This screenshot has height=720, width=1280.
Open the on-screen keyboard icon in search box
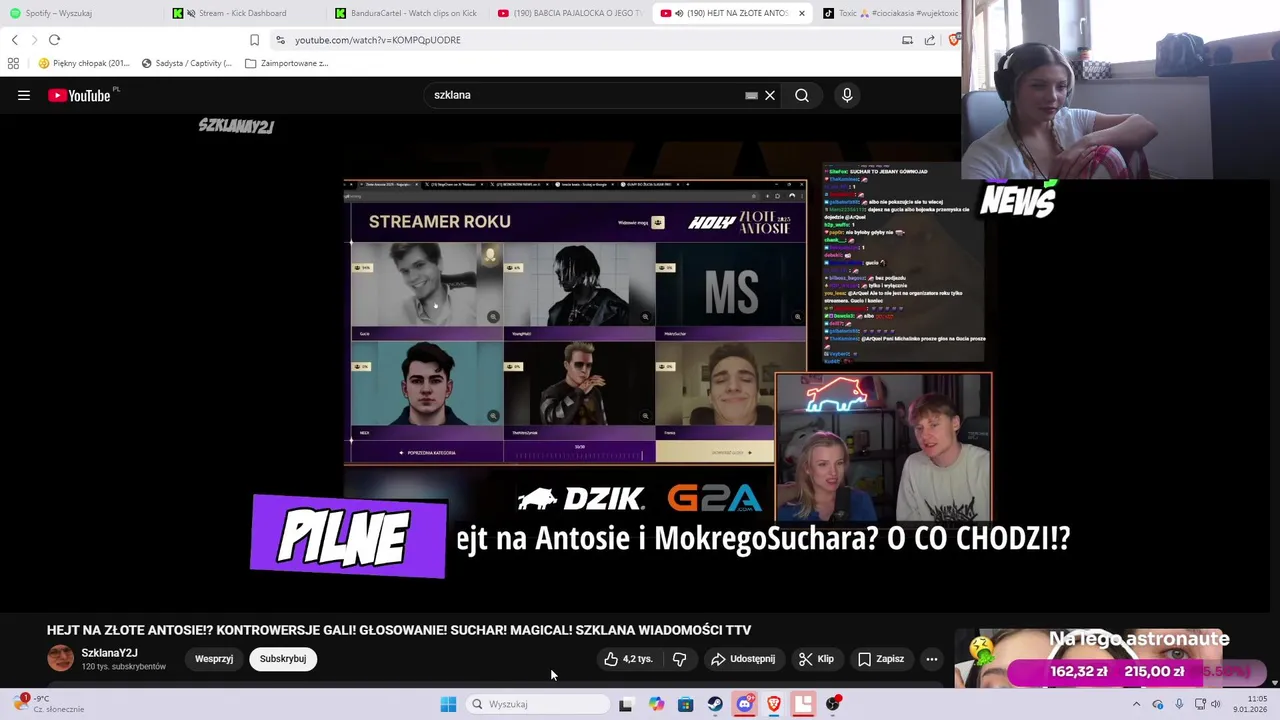point(751,95)
